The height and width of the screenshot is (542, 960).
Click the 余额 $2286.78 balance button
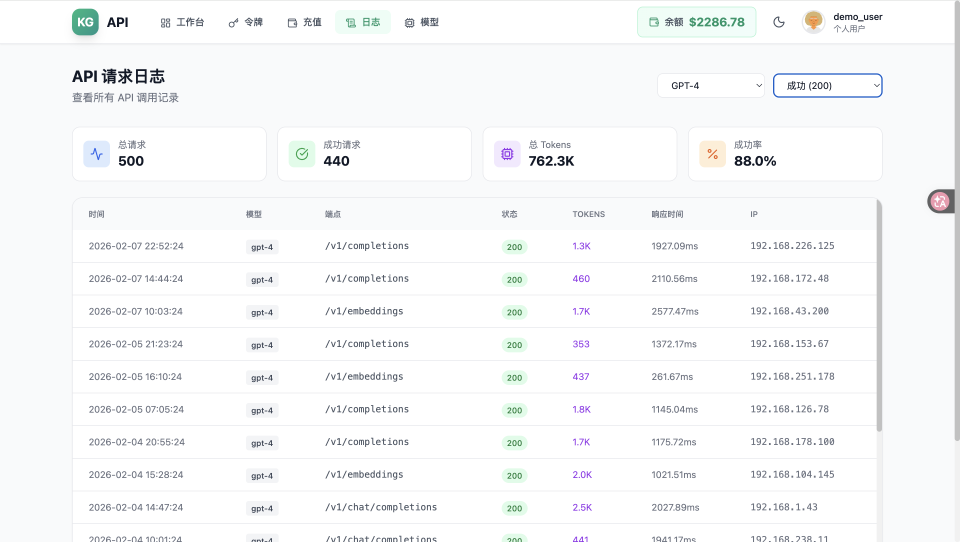[x=696, y=22]
